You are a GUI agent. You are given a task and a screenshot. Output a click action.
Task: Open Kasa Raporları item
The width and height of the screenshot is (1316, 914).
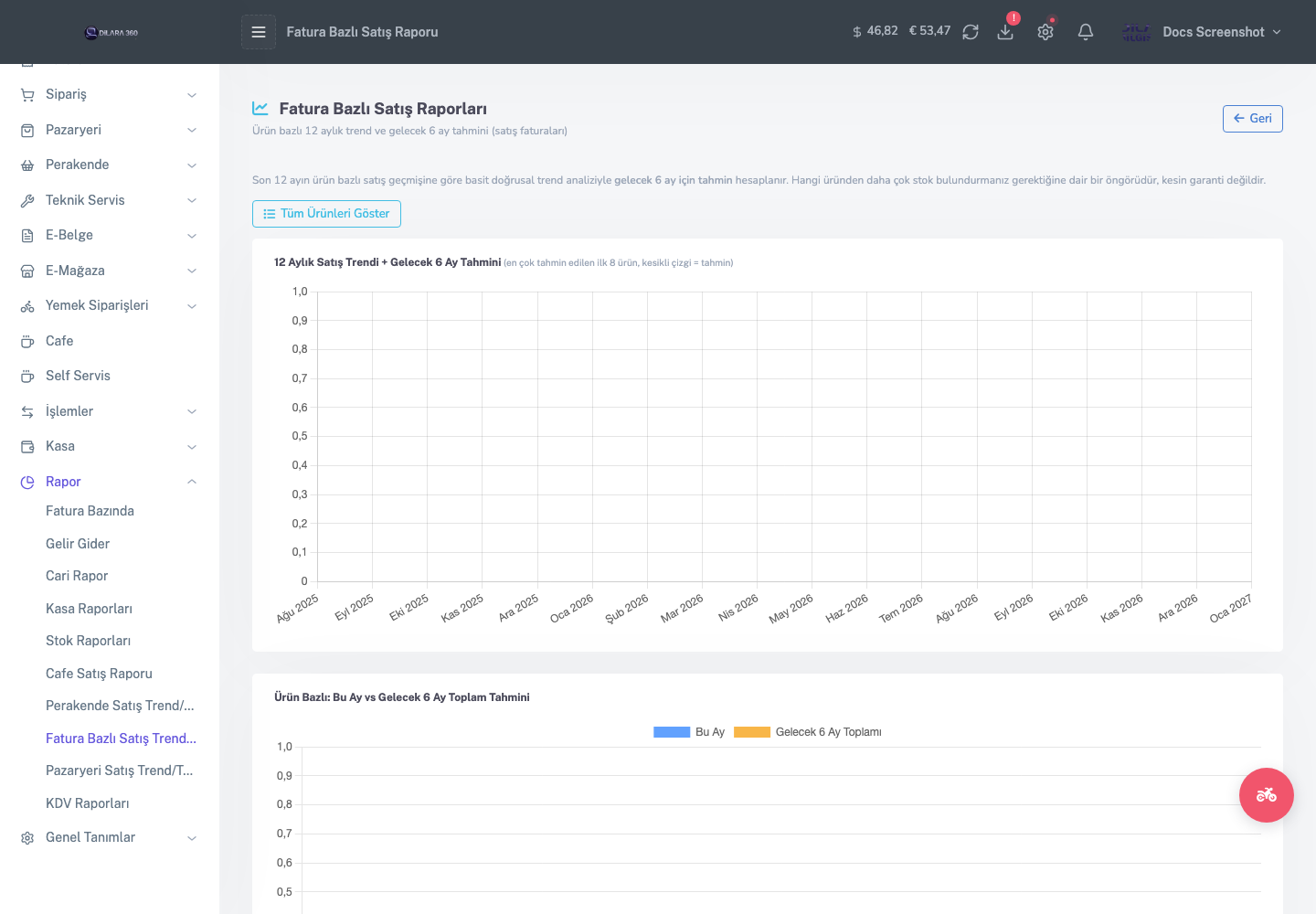(x=89, y=609)
